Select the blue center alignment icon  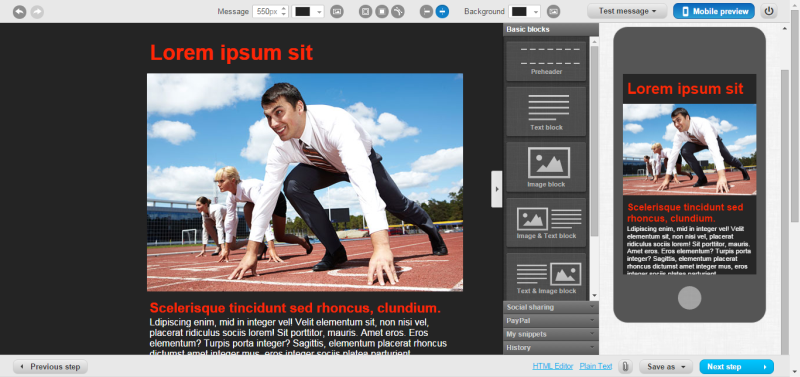[442, 11]
